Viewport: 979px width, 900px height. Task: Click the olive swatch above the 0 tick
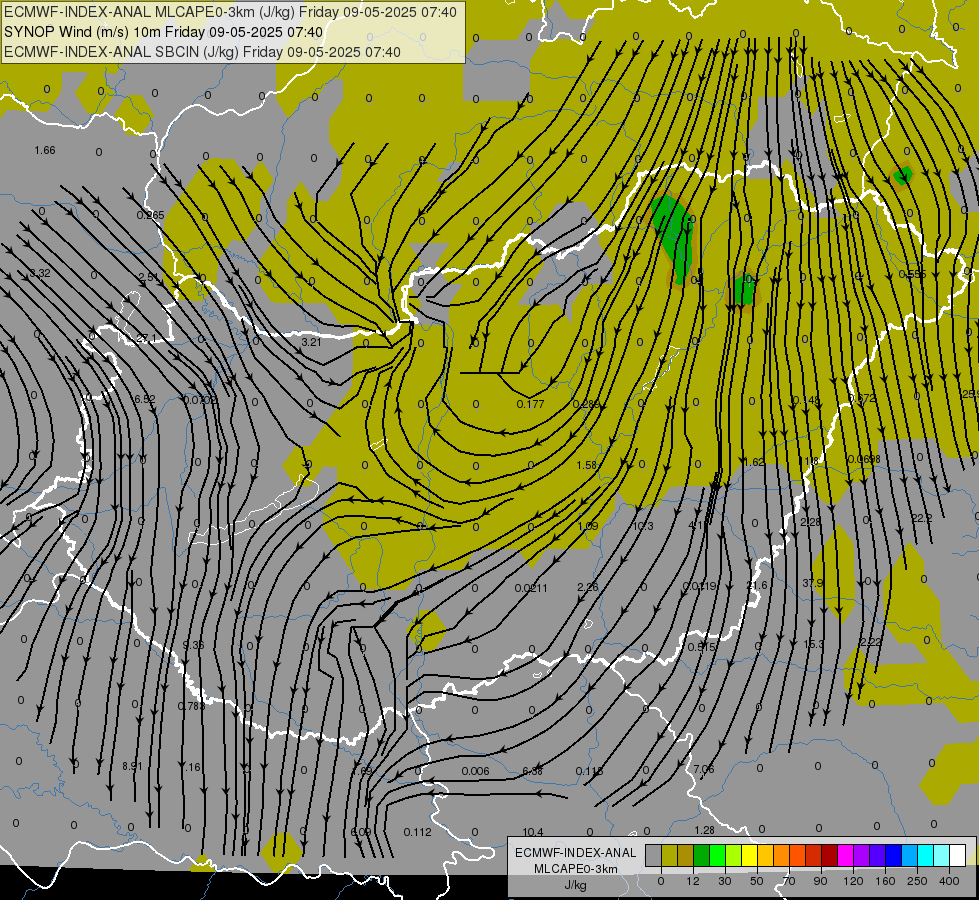(669, 855)
